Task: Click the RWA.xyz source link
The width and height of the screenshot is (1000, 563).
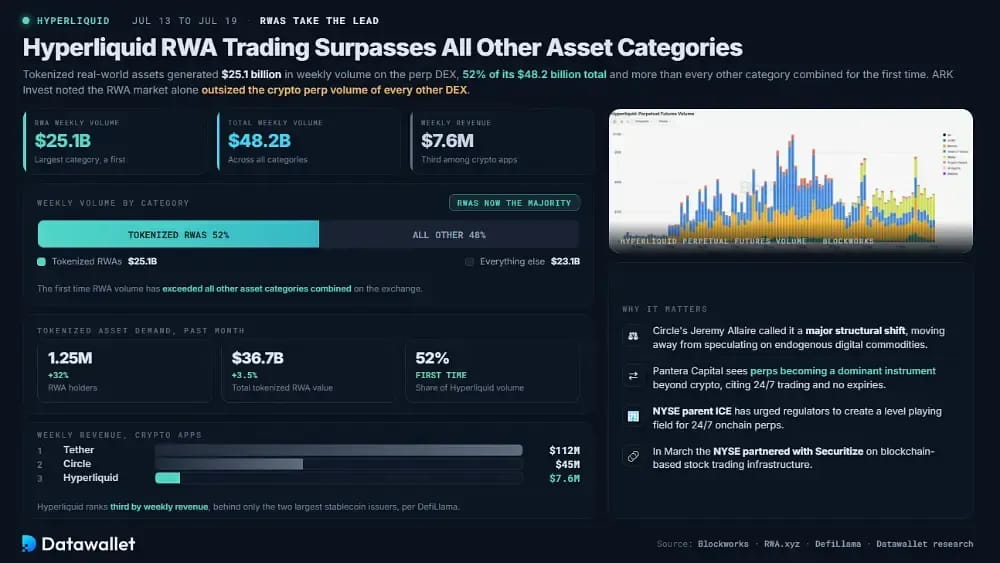Action: (x=782, y=544)
